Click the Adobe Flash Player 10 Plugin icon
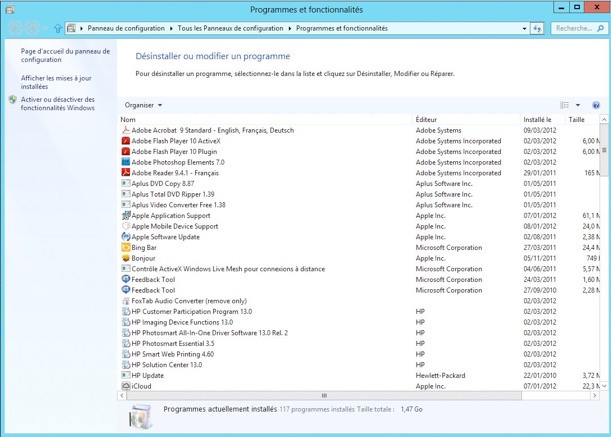Screen dimensions: 611x437 click(126, 152)
